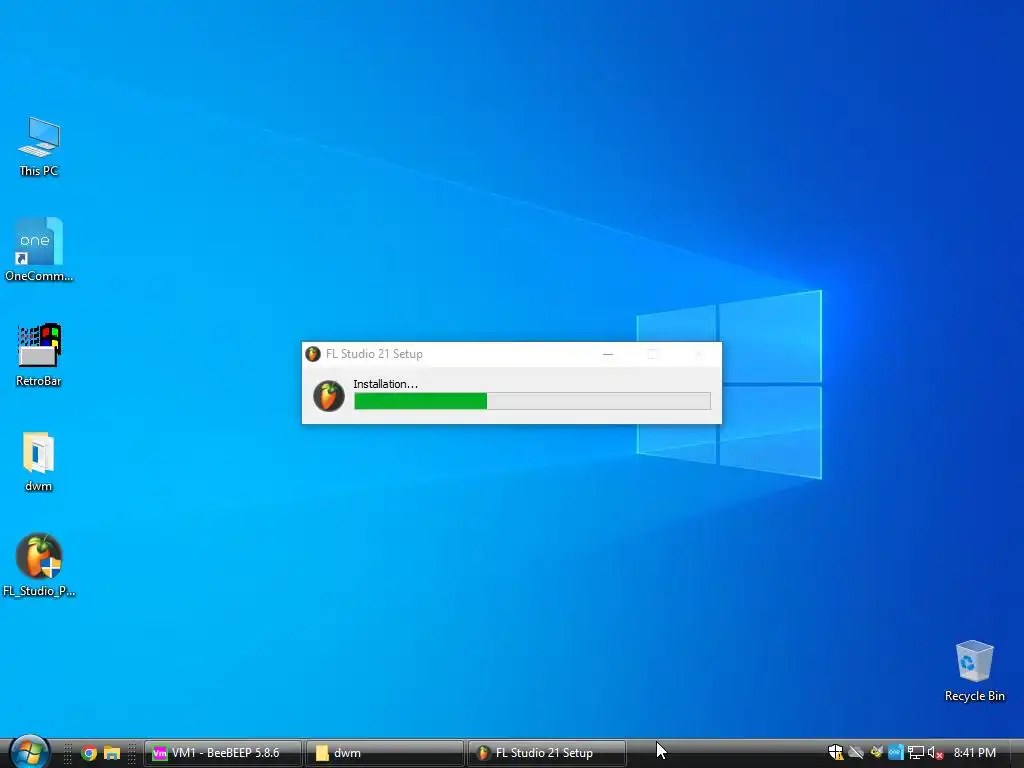Click the large FL Studio logo in setup dialog

point(328,396)
